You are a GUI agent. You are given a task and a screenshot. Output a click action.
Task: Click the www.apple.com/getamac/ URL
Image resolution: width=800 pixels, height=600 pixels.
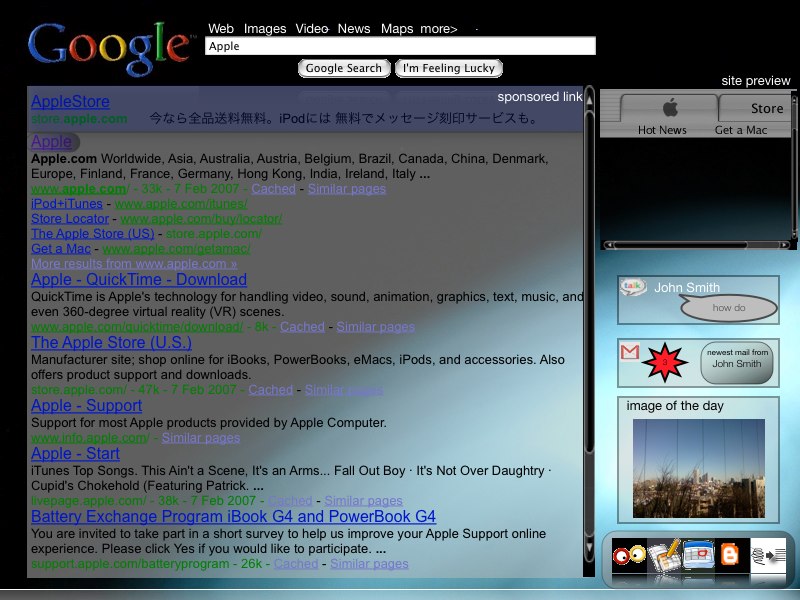click(x=177, y=248)
